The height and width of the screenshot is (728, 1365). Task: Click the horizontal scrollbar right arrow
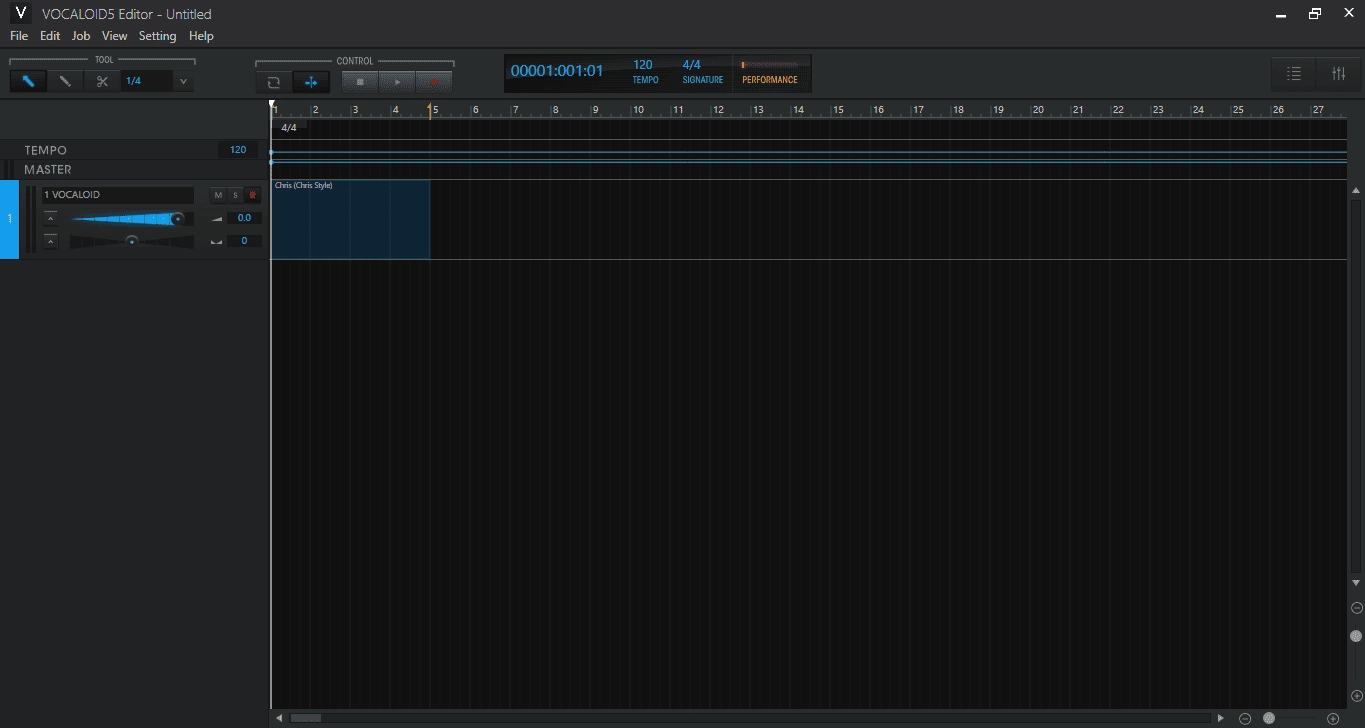1221,718
